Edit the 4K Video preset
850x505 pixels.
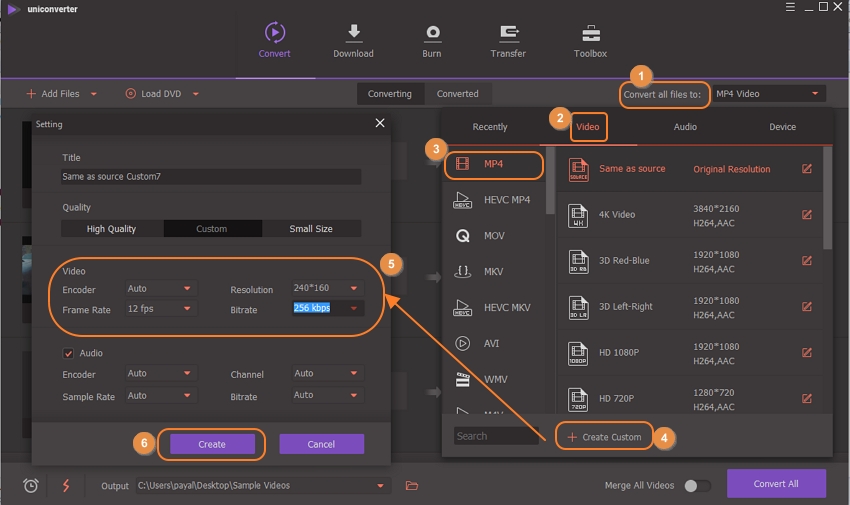pos(807,215)
